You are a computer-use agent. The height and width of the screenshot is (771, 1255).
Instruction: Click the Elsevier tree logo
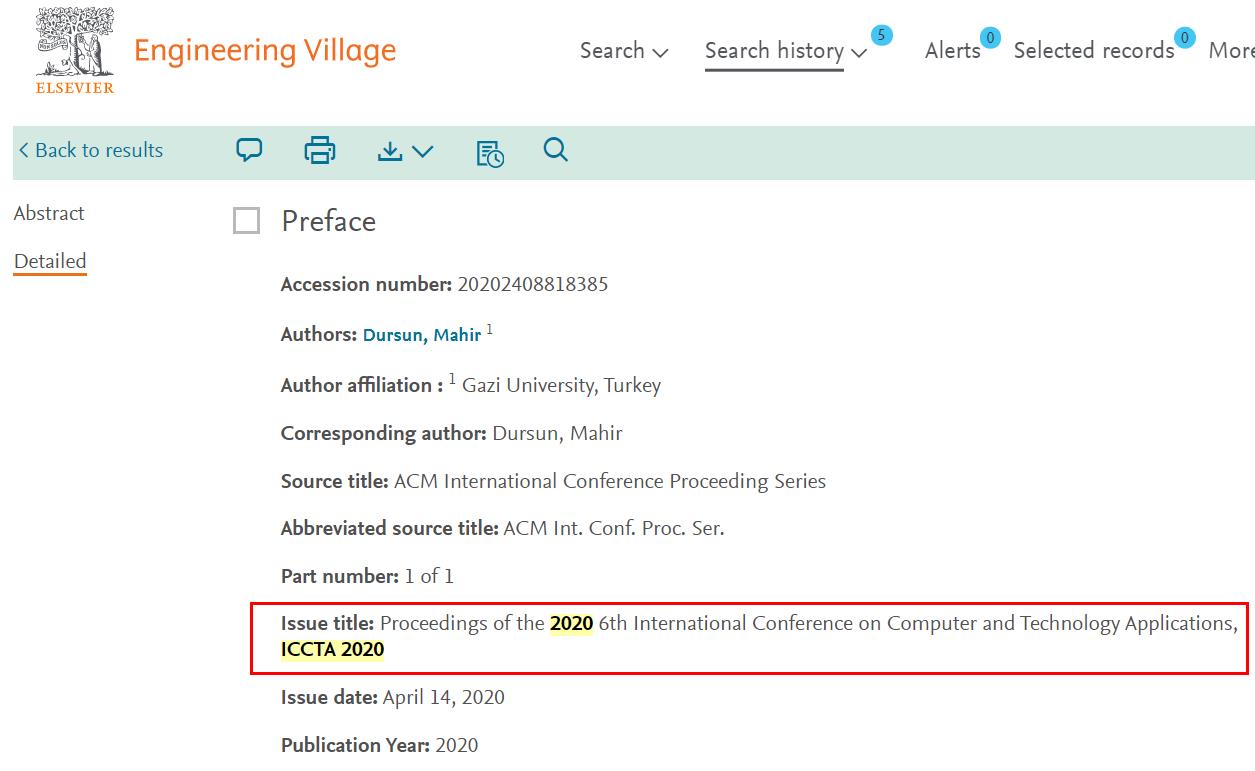75,47
